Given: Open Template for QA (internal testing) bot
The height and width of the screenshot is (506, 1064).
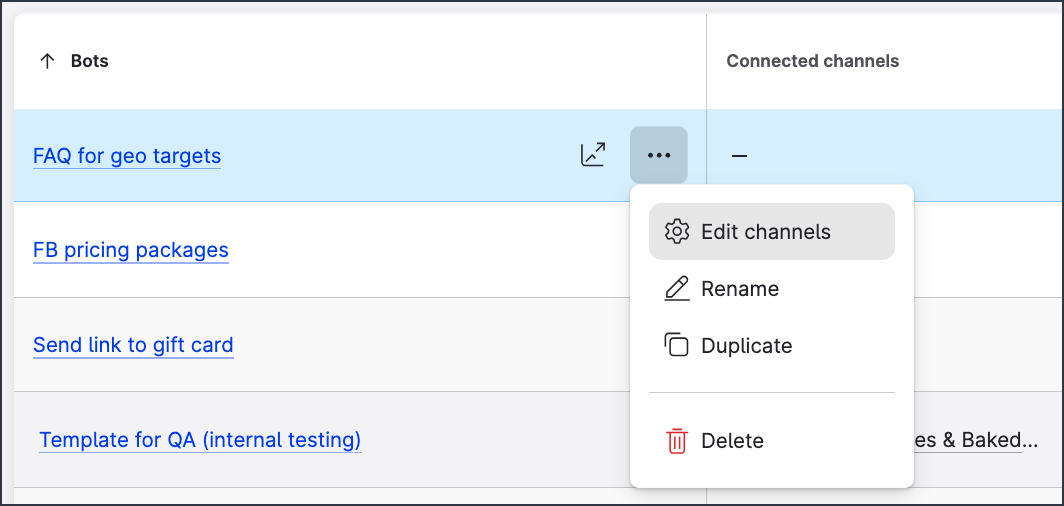Looking at the screenshot, I should [200, 439].
